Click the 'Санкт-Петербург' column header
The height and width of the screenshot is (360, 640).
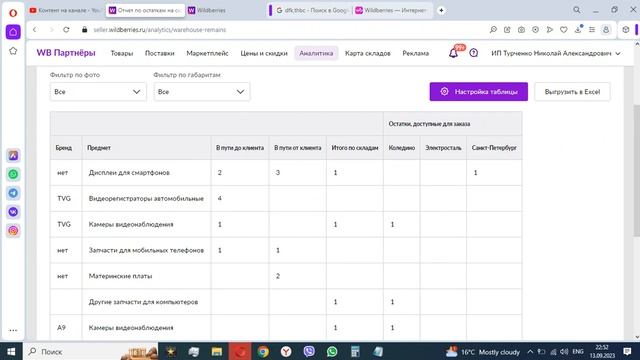(x=494, y=148)
